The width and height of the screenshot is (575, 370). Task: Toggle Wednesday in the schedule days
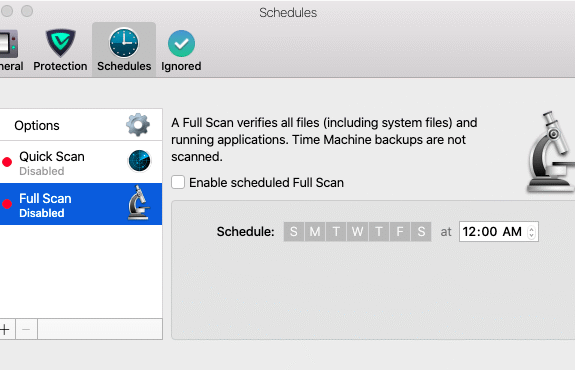click(x=358, y=231)
